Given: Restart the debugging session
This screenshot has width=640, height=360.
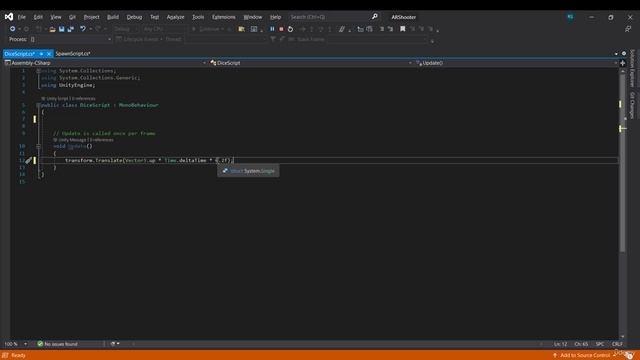Looking at the screenshot, I should coord(290,29).
